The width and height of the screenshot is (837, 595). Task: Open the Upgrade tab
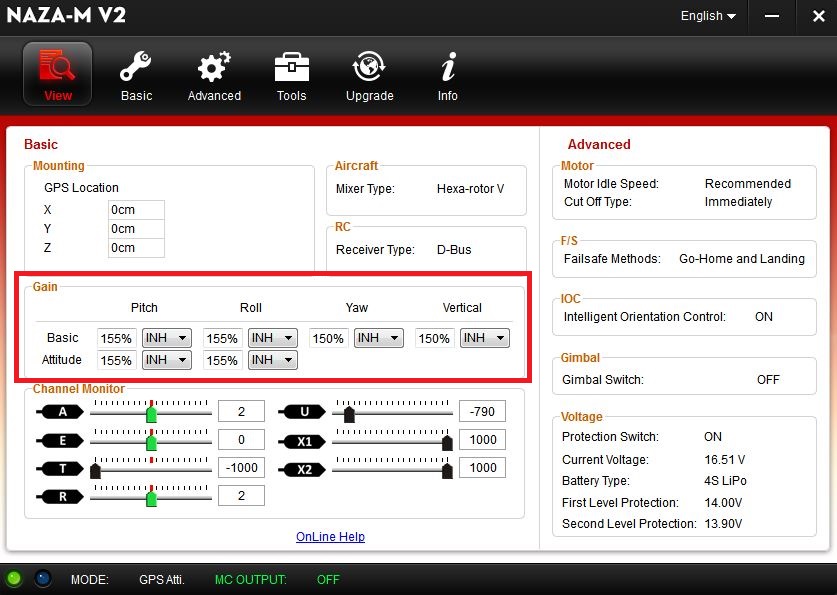[x=369, y=75]
